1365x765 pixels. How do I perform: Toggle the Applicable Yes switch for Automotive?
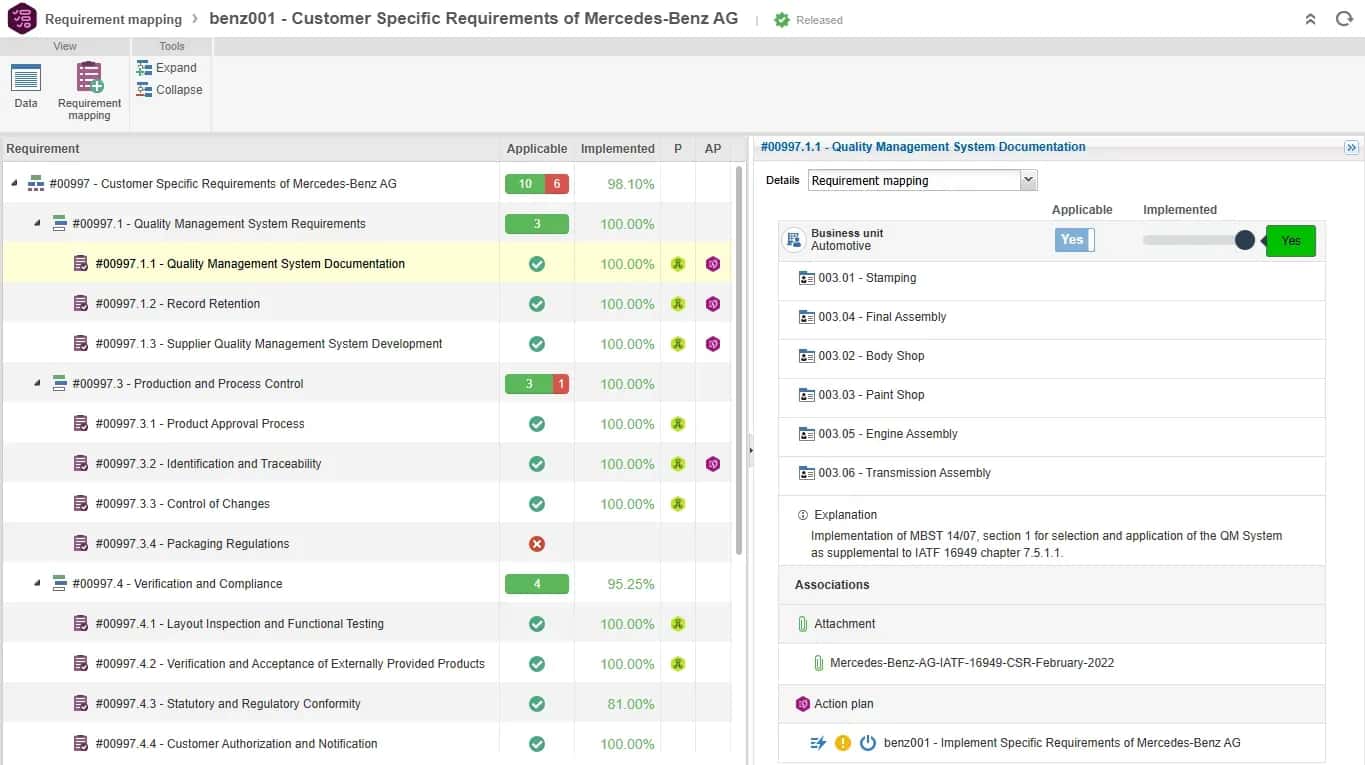coord(1075,240)
